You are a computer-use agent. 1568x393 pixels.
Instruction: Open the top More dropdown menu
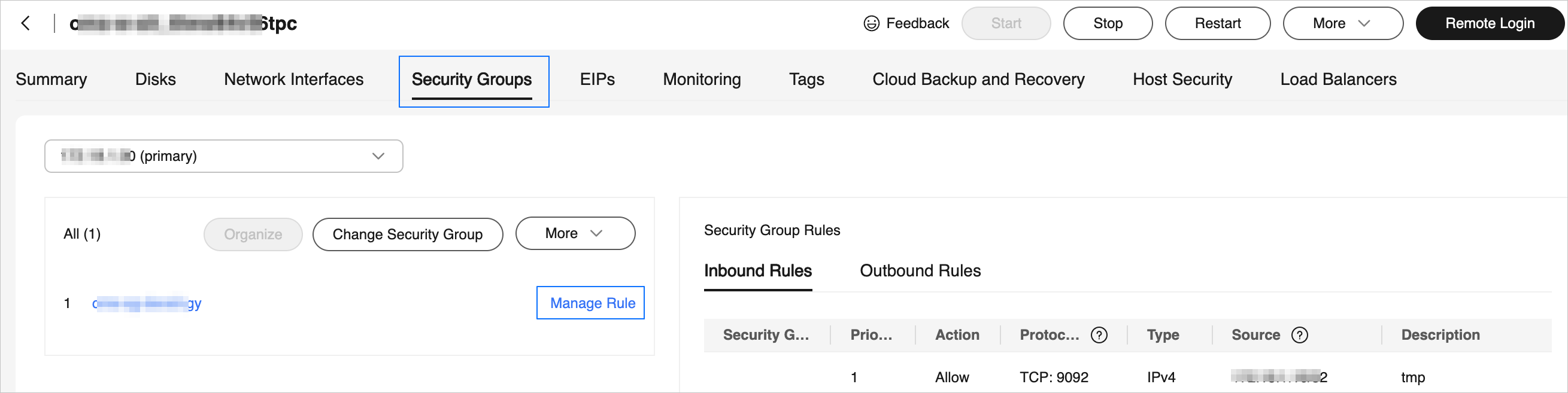point(1342,24)
